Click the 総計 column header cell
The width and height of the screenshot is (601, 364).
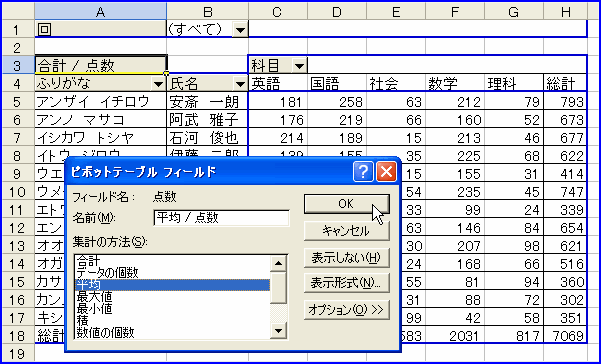coord(565,84)
